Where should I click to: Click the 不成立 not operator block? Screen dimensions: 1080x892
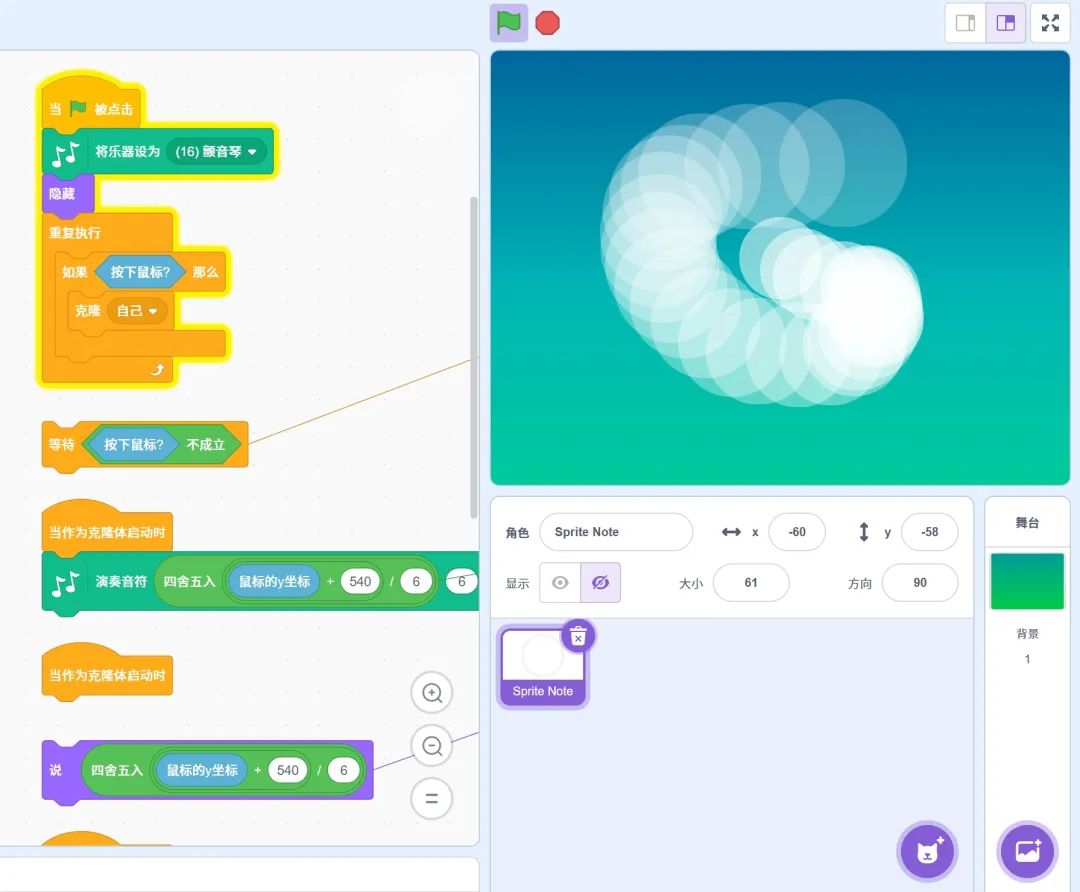coord(205,445)
